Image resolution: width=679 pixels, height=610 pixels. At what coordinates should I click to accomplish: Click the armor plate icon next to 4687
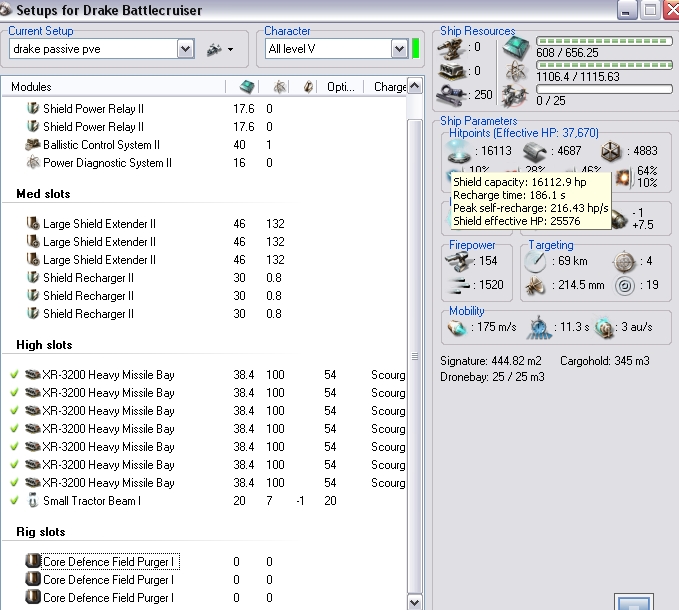click(535, 152)
